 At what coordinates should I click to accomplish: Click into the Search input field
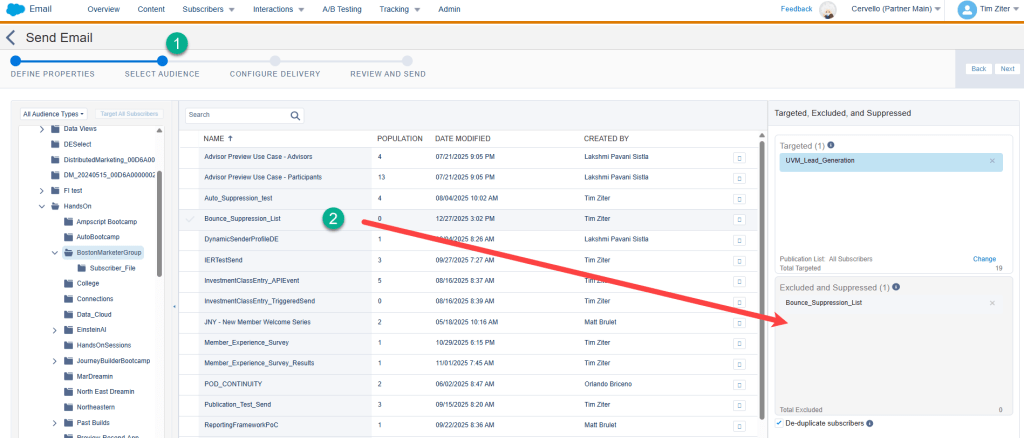click(236, 115)
